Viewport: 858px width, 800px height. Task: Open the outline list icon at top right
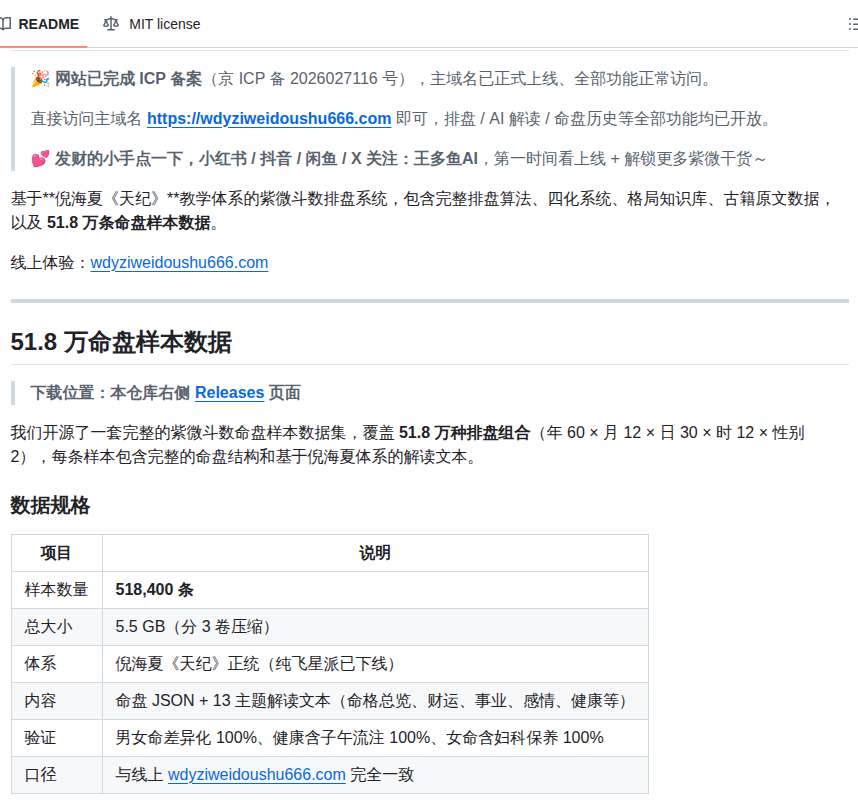point(853,24)
